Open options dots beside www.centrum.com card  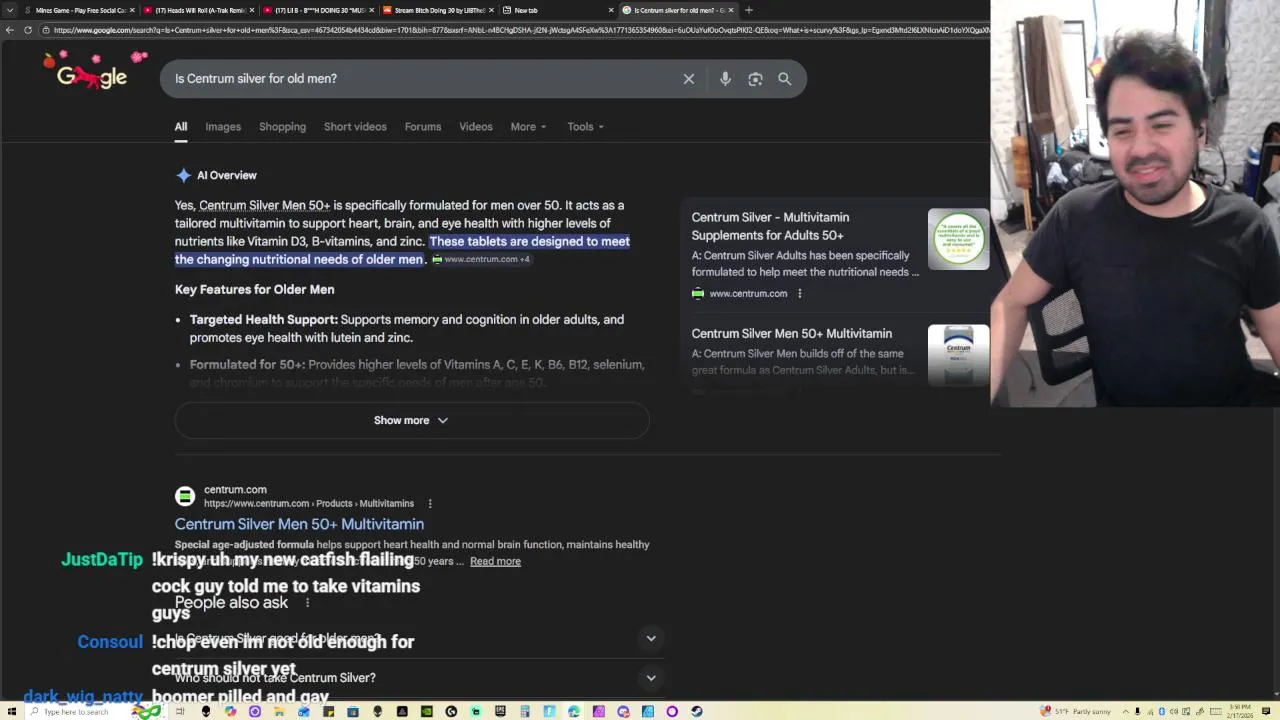(799, 293)
